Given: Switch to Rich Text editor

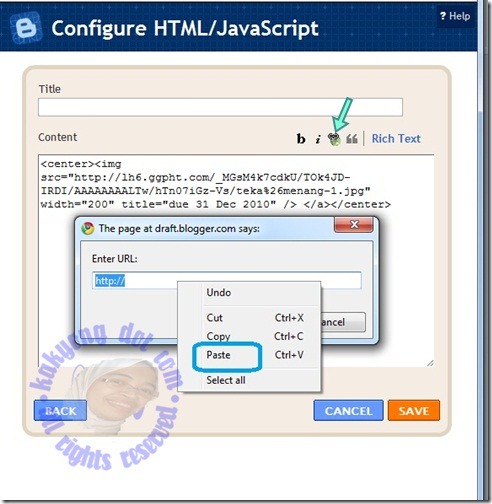Looking at the screenshot, I should (396, 139).
